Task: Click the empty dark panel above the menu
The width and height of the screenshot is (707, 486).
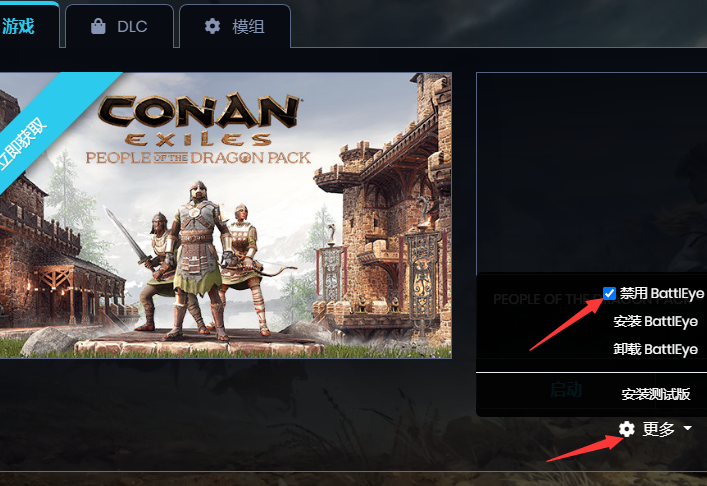Action: coord(592,172)
